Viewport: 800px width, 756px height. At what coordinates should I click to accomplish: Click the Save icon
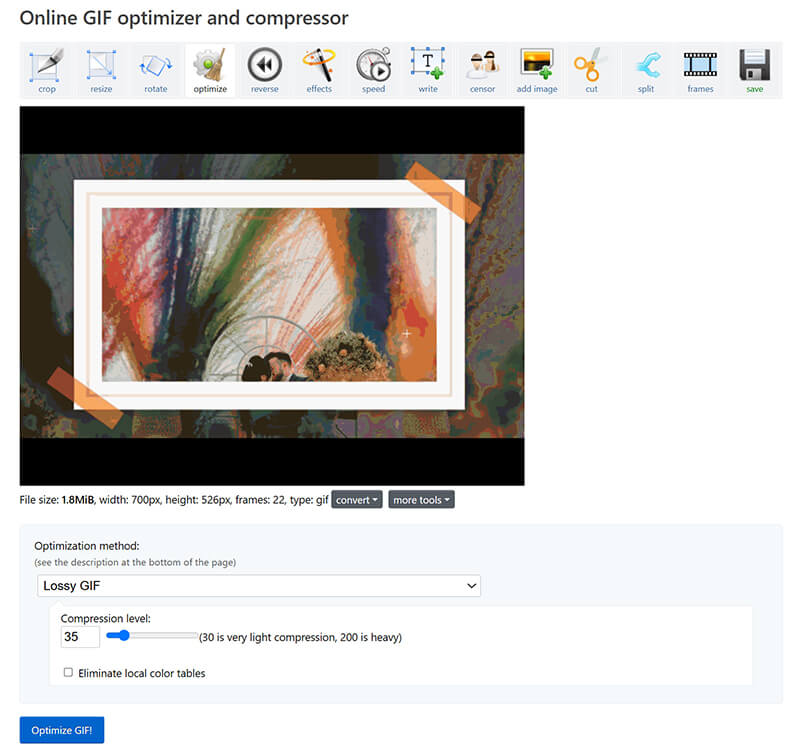754,68
